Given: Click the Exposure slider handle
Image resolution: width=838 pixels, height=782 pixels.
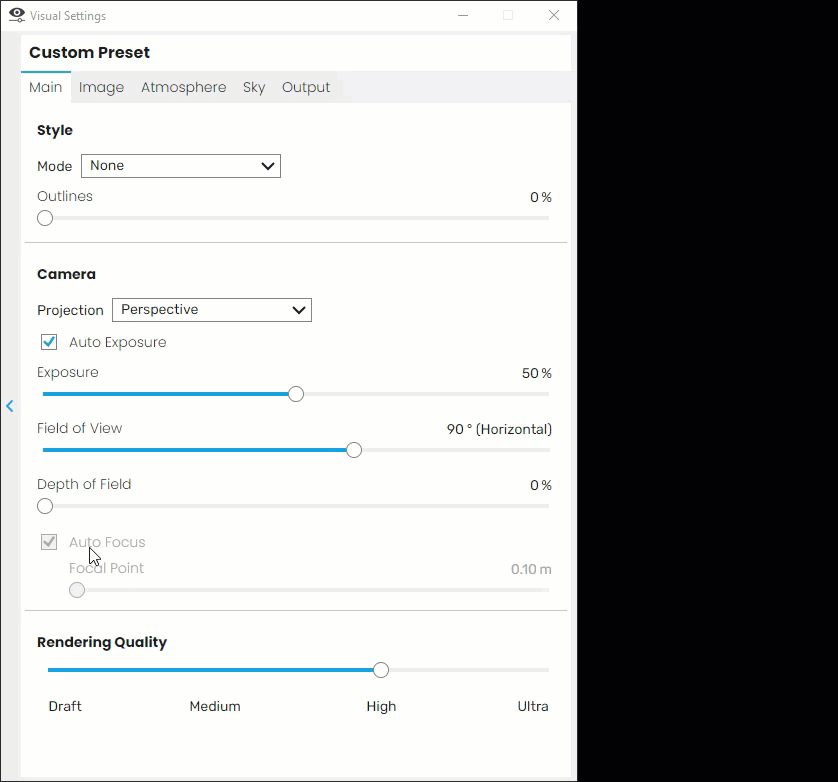Looking at the screenshot, I should (x=296, y=394).
